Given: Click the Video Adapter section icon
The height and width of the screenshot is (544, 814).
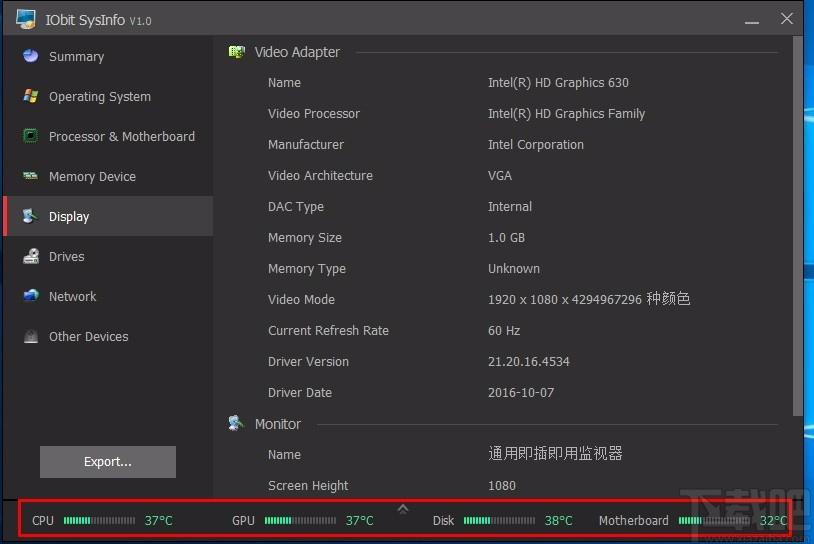Looking at the screenshot, I should click(237, 52).
